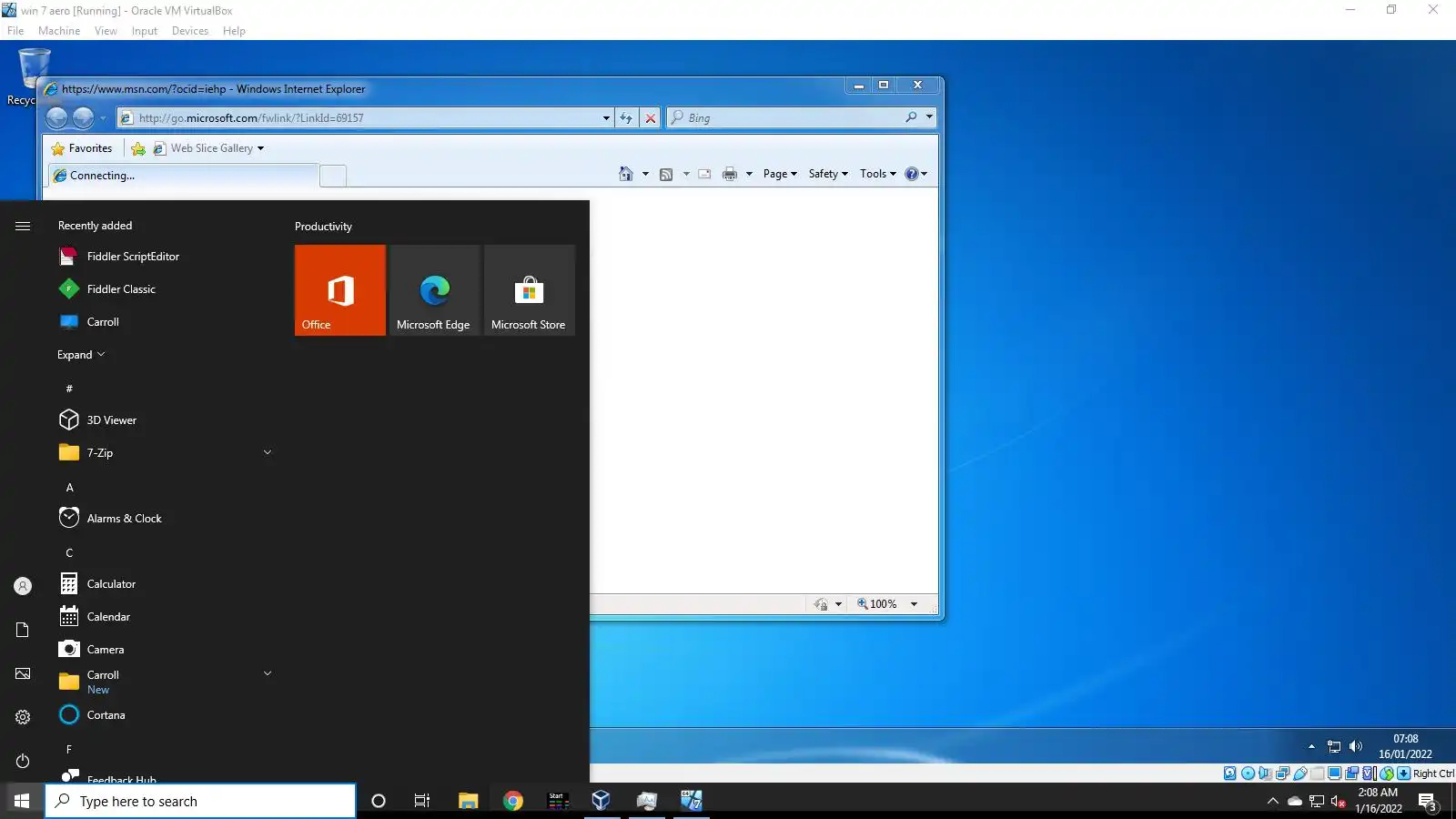Open the Page menu in IE
The width and height of the screenshot is (1456, 819).
[x=780, y=174]
